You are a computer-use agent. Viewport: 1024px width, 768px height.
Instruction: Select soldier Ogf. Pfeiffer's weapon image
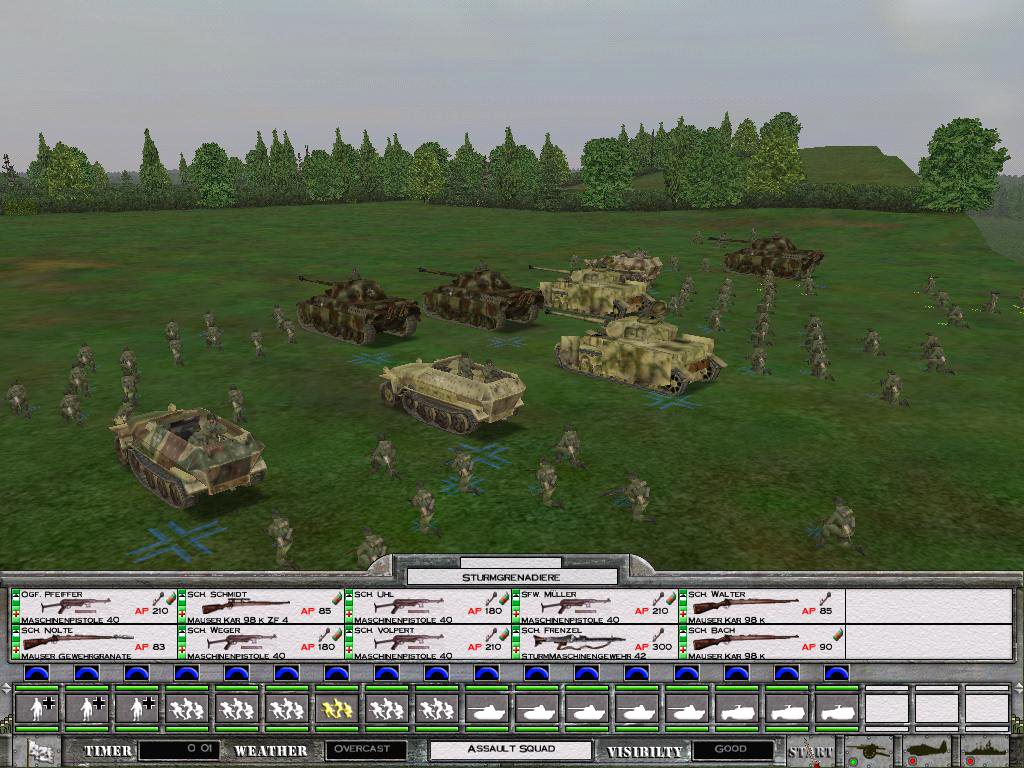[x=76, y=606]
